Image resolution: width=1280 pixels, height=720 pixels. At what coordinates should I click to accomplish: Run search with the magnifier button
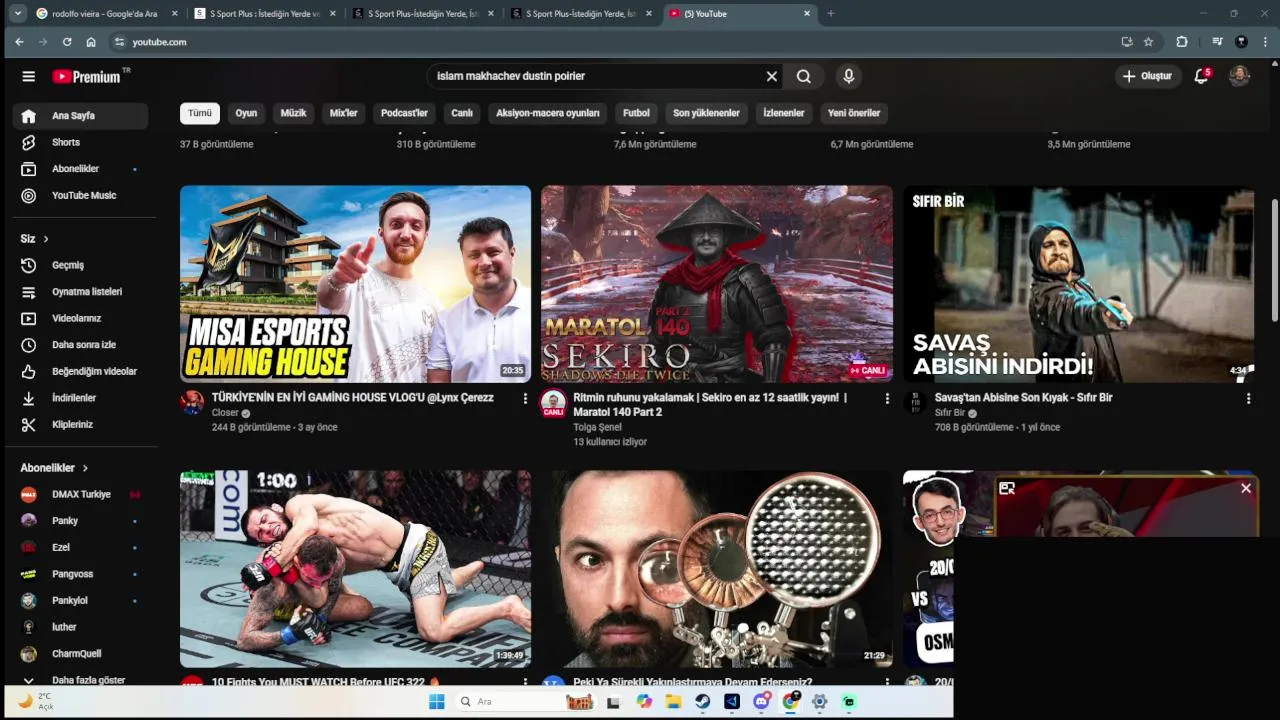coord(804,76)
